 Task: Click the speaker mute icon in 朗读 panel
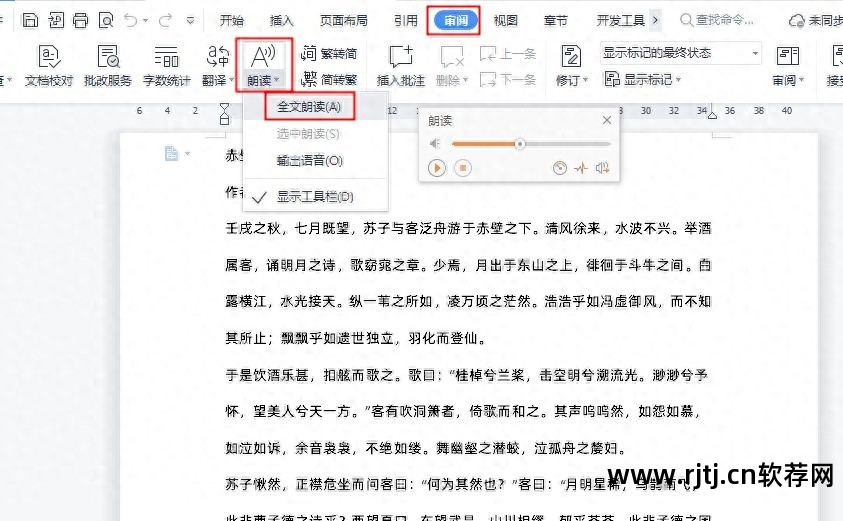(x=435, y=144)
